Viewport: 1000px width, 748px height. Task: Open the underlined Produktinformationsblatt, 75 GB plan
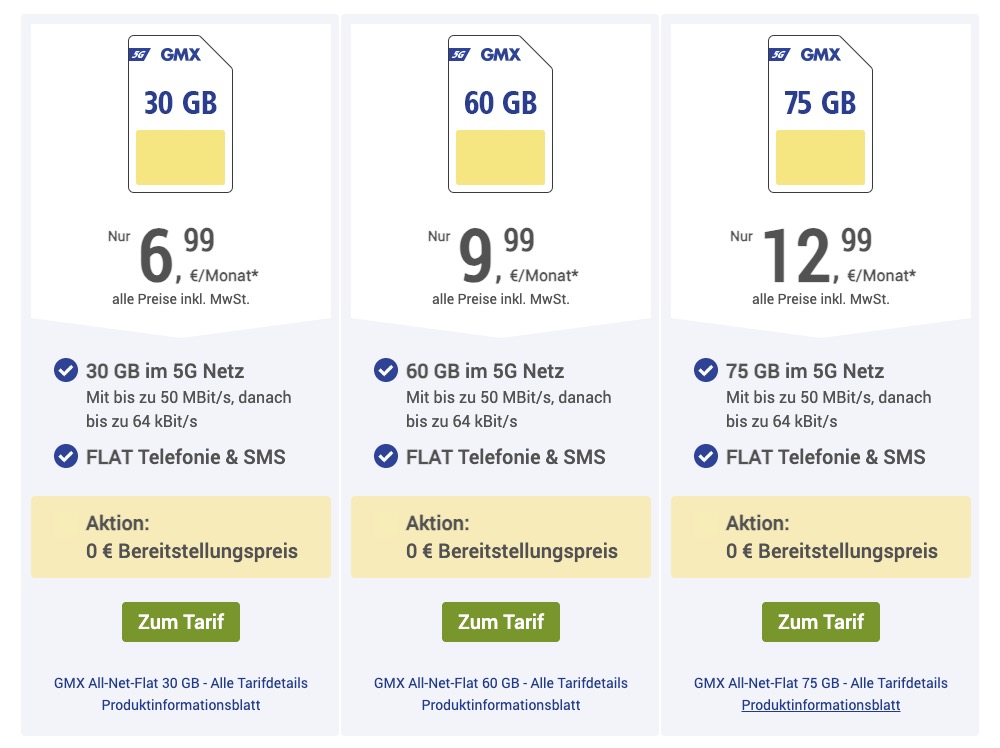click(x=820, y=705)
